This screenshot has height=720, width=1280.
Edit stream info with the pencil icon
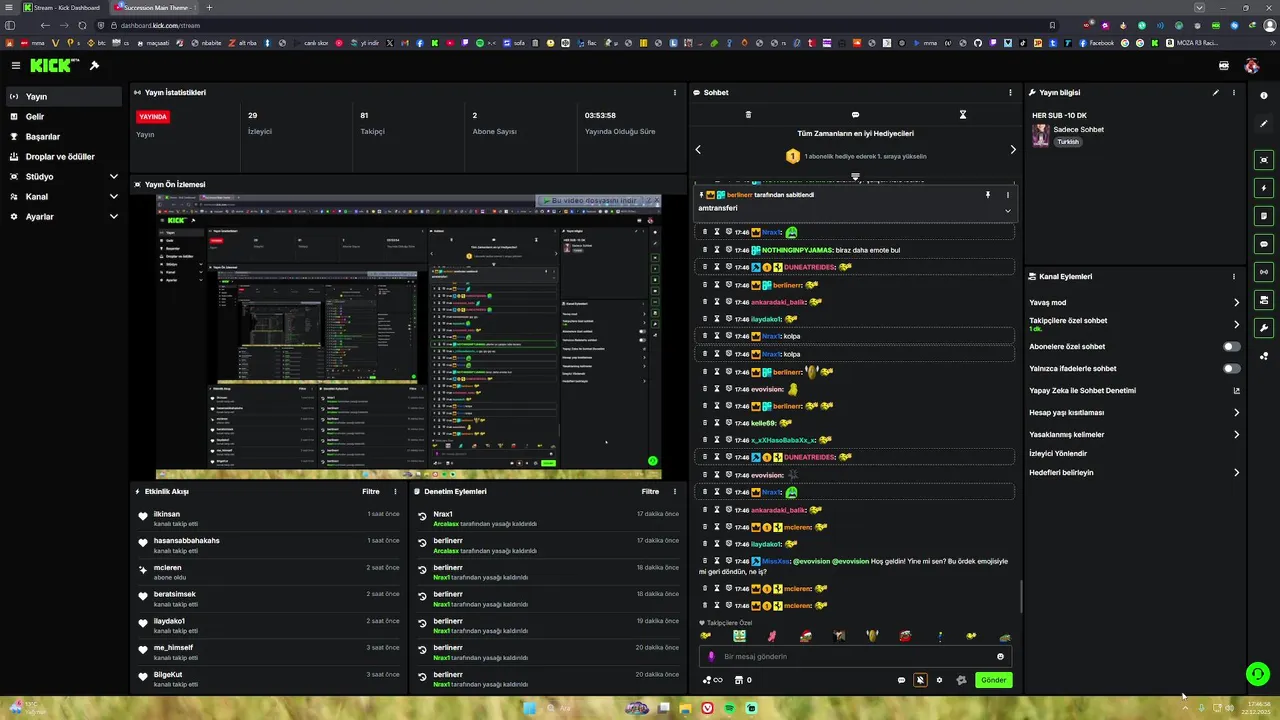(1216, 93)
